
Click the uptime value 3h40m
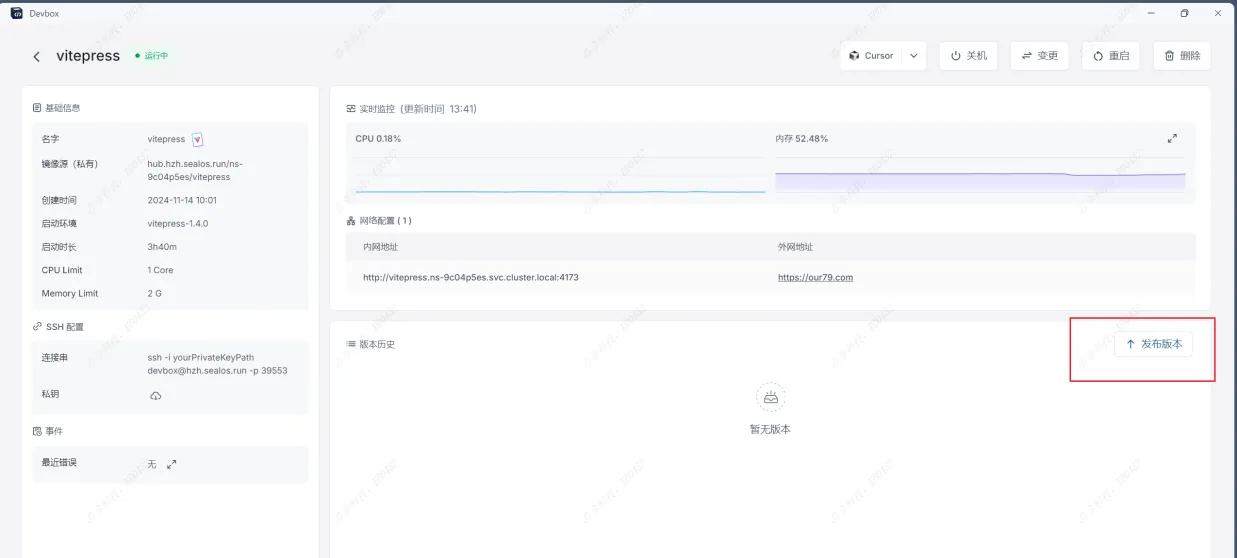pos(162,247)
